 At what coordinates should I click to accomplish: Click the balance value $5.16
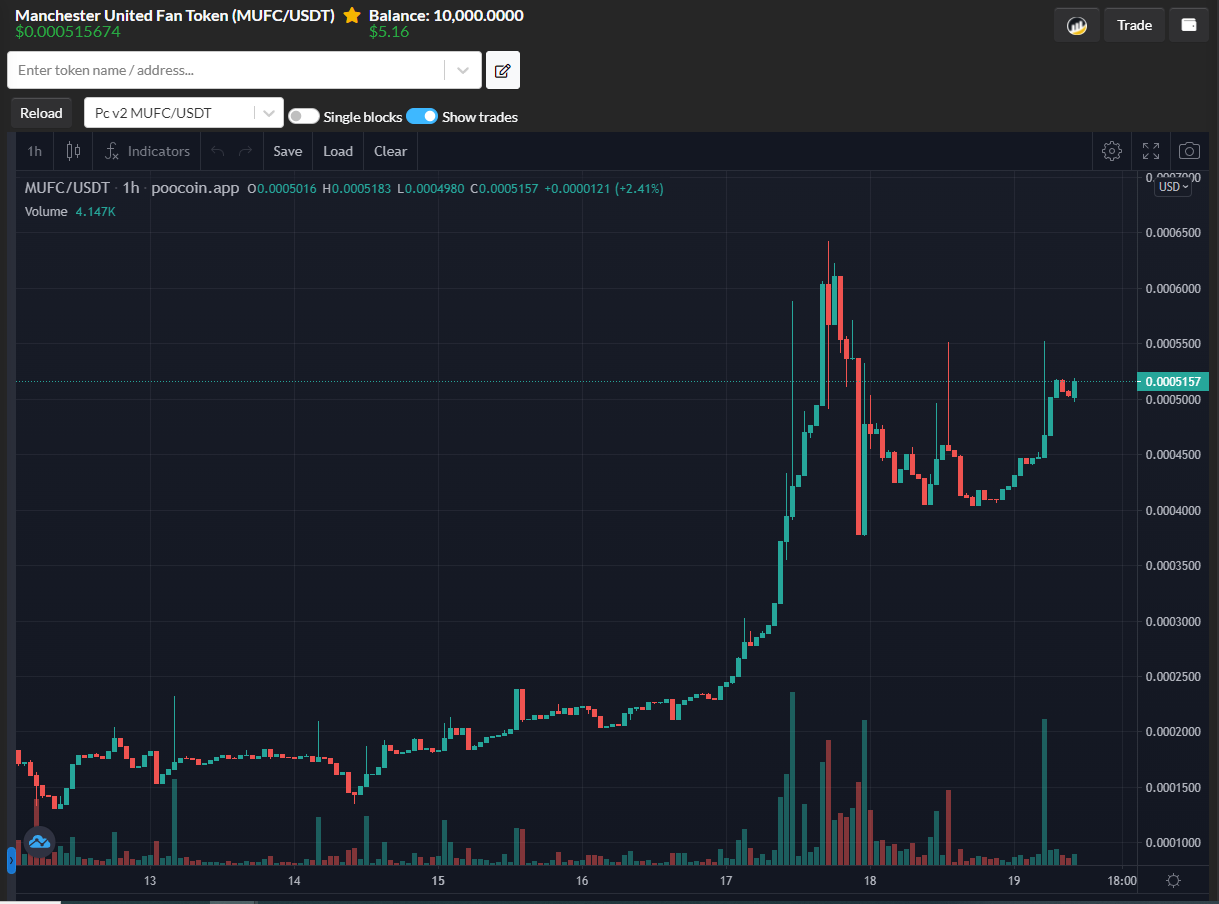point(389,32)
